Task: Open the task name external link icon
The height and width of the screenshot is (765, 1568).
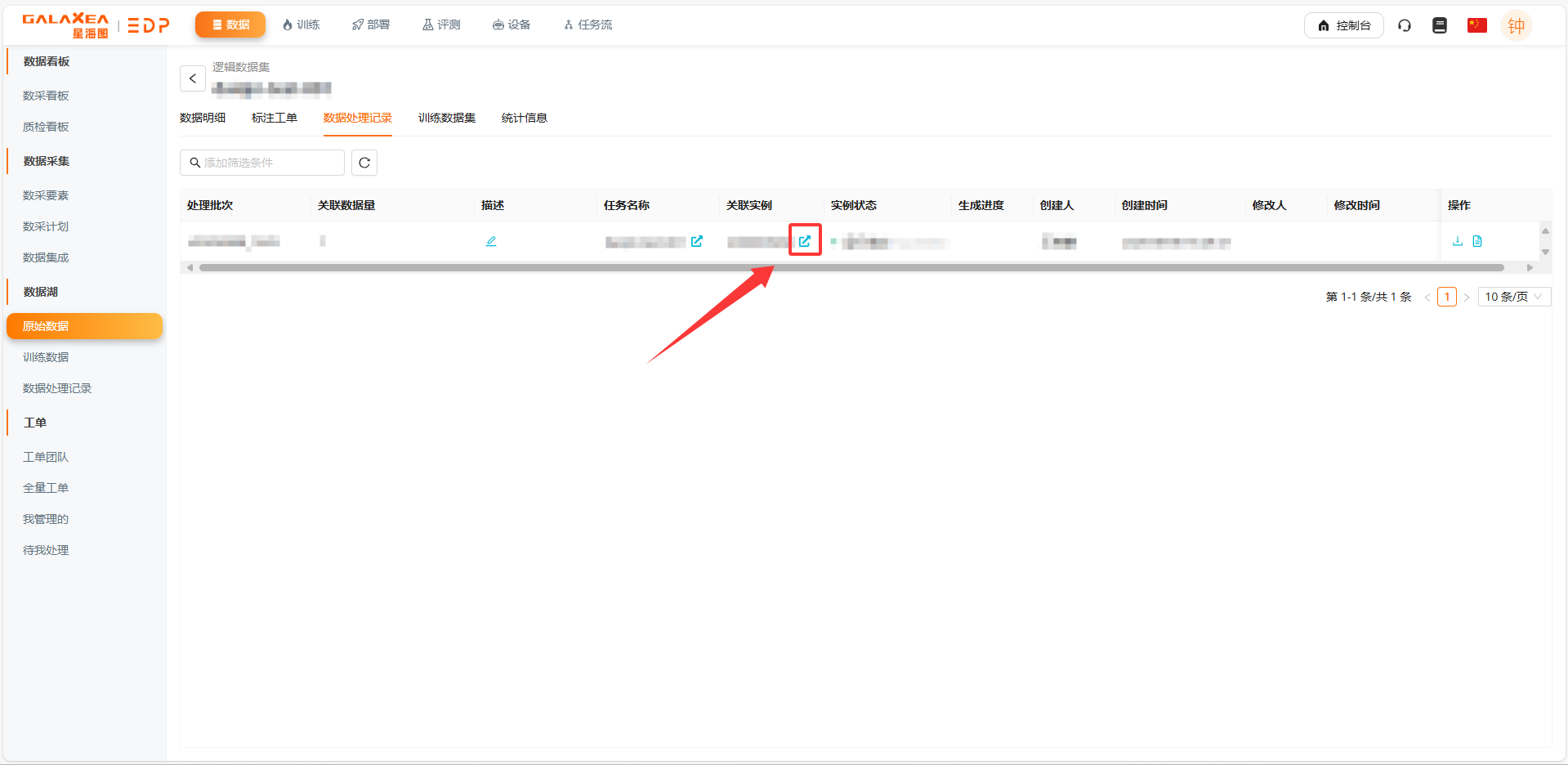Action: [697, 241]
